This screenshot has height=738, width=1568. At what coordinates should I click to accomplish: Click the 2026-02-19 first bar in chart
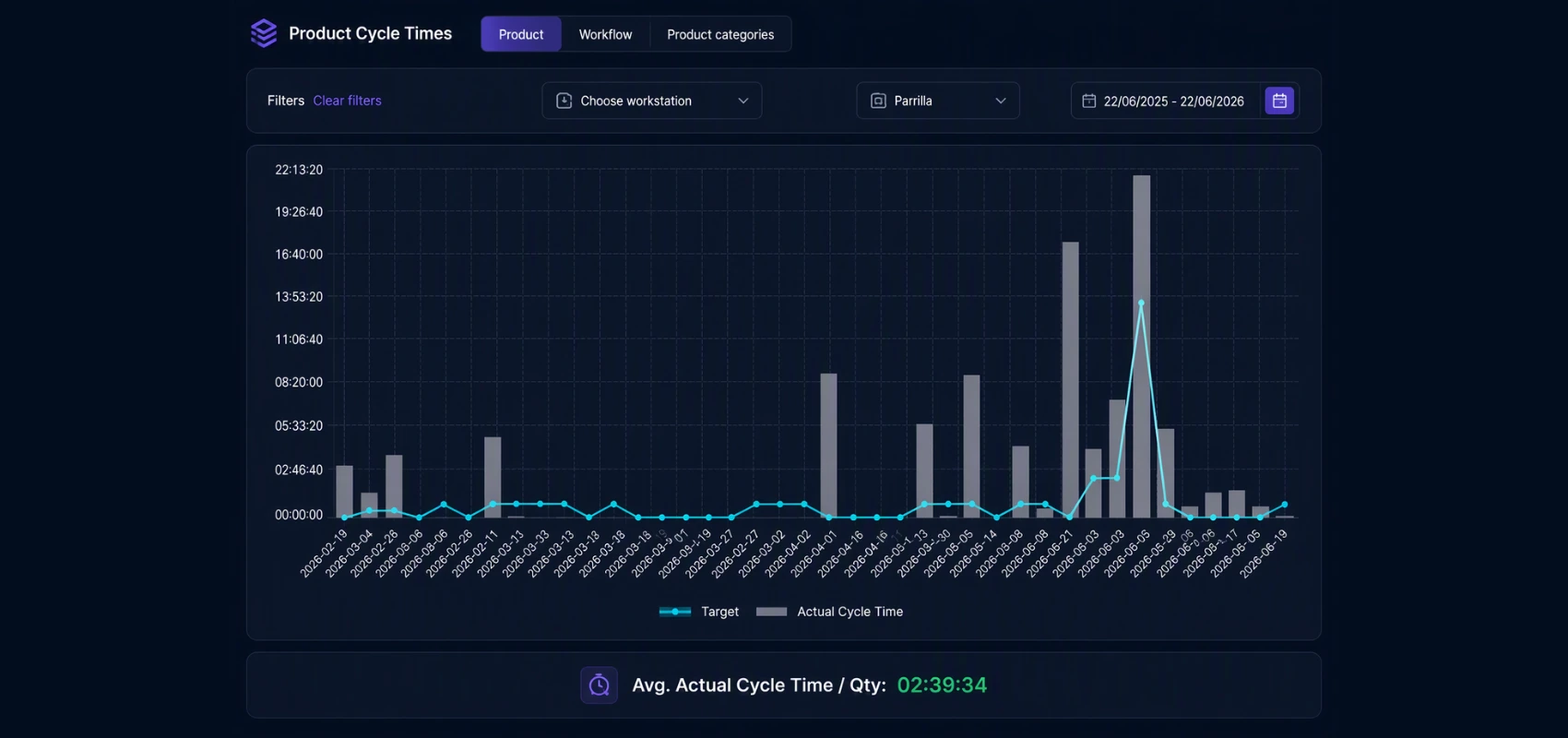(344, 492)
